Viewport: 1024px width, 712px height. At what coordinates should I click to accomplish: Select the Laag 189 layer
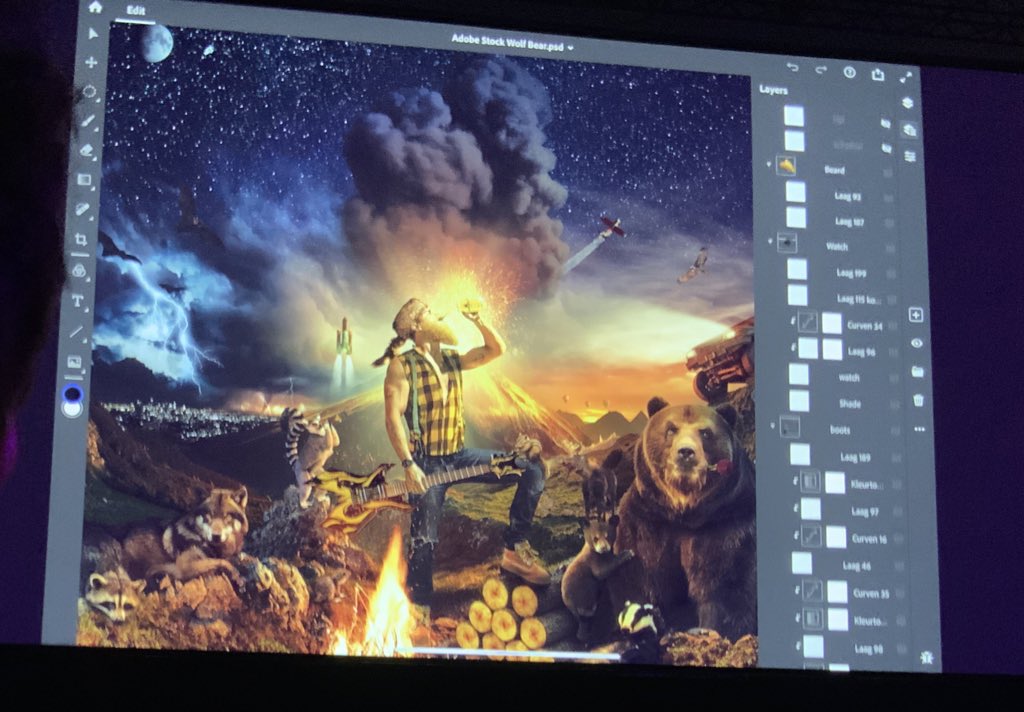[x=846, y=456]
